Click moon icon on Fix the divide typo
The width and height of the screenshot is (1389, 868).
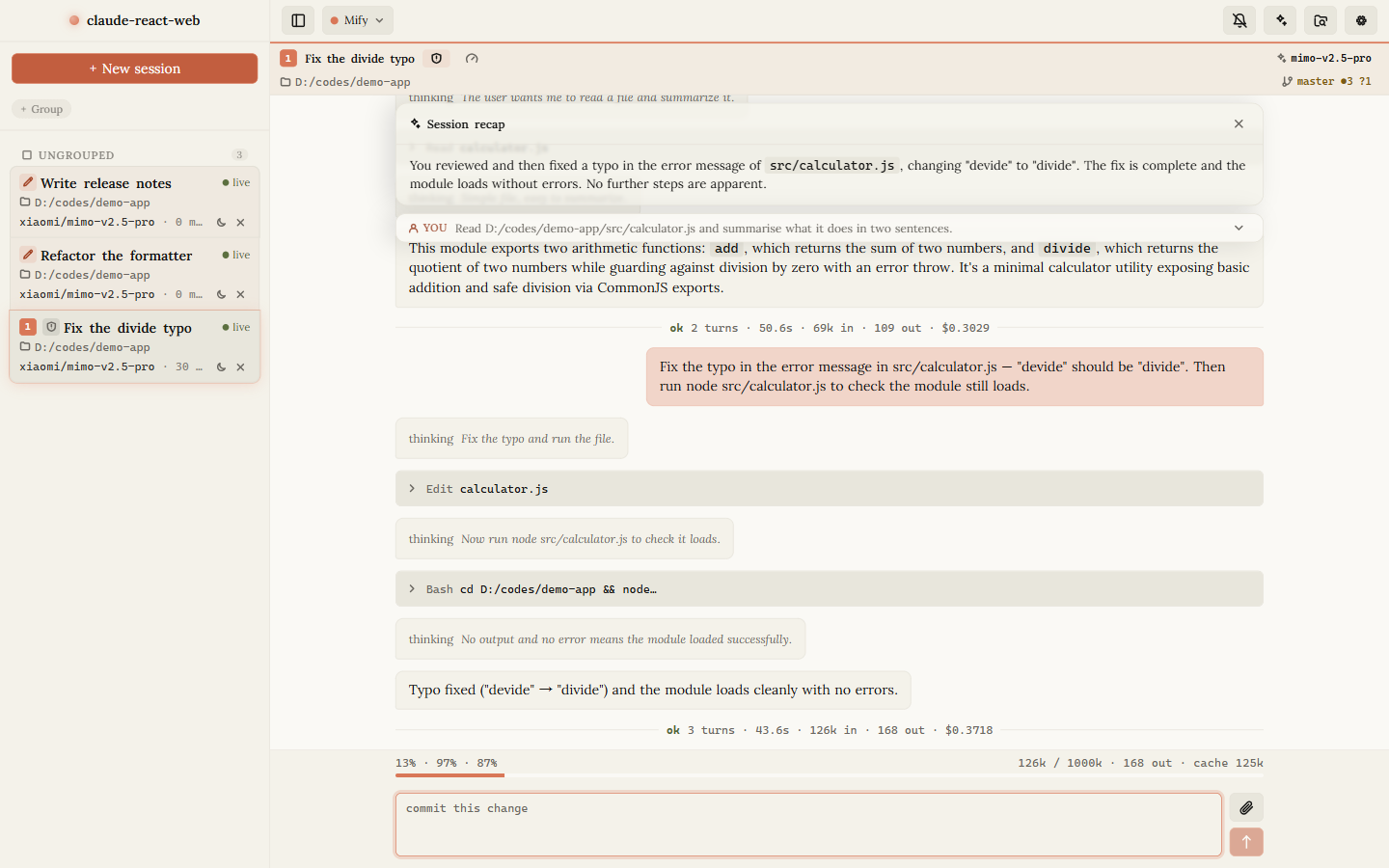(x=221, y=366)
